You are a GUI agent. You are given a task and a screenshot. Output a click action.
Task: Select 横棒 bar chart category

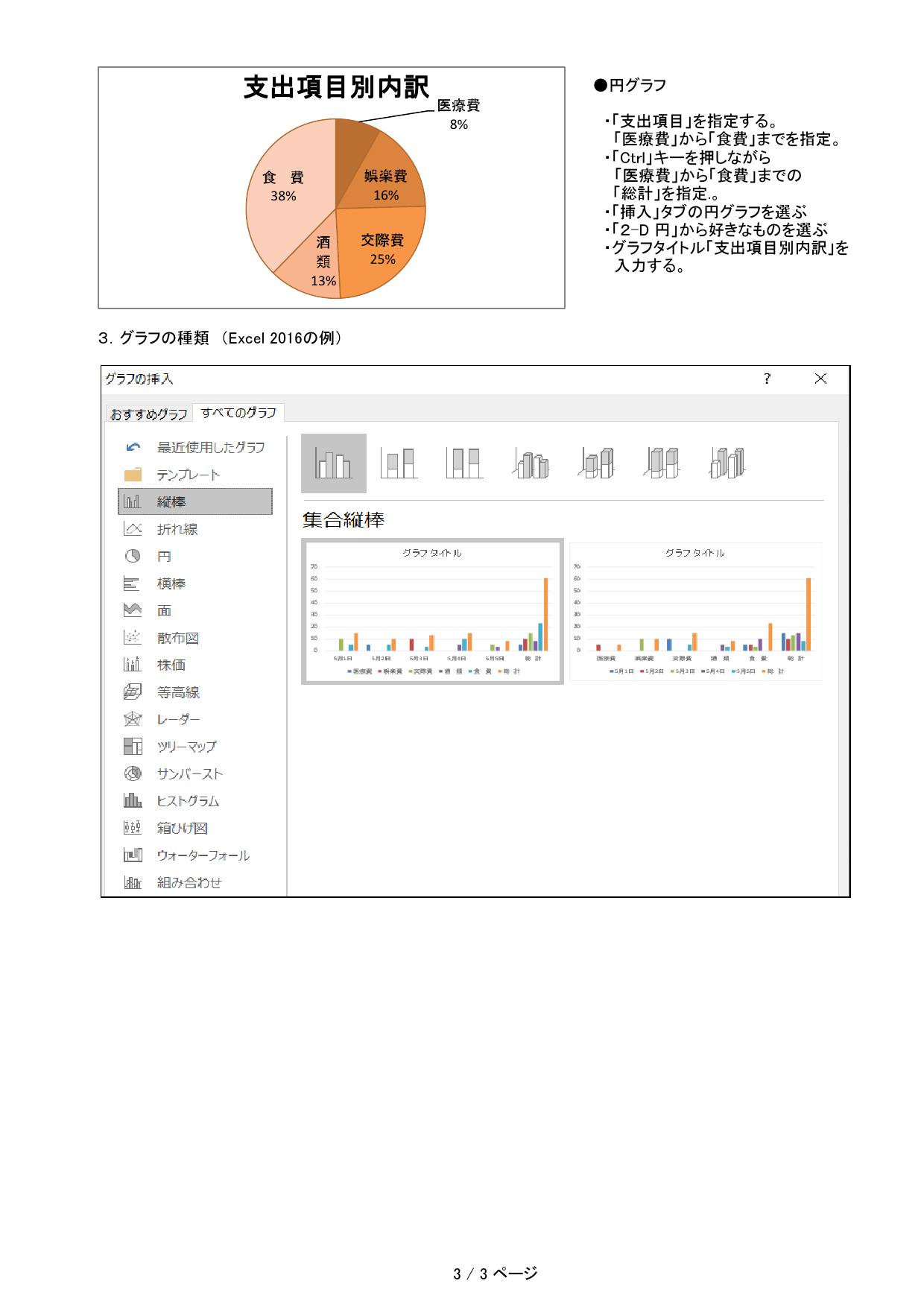tap(171, 583)
